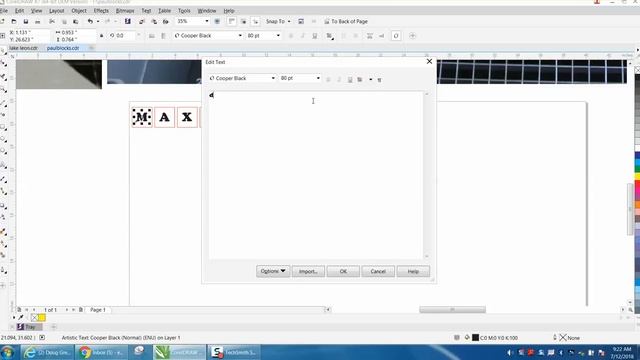Open the Effects menu
This screenshot has height=360, width=640.
point(101,11)
